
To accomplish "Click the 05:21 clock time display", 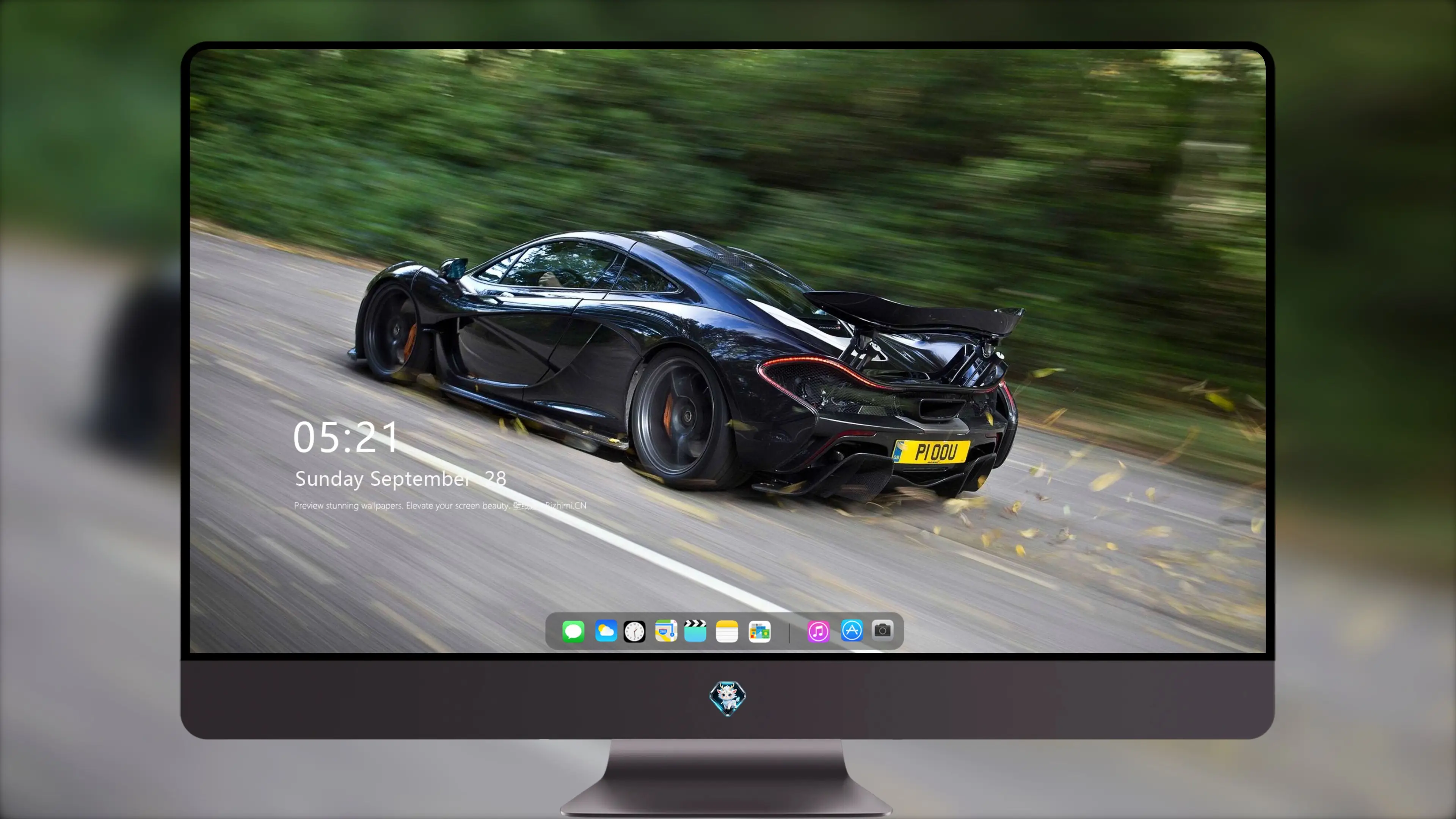I will (x=345, y=437).
